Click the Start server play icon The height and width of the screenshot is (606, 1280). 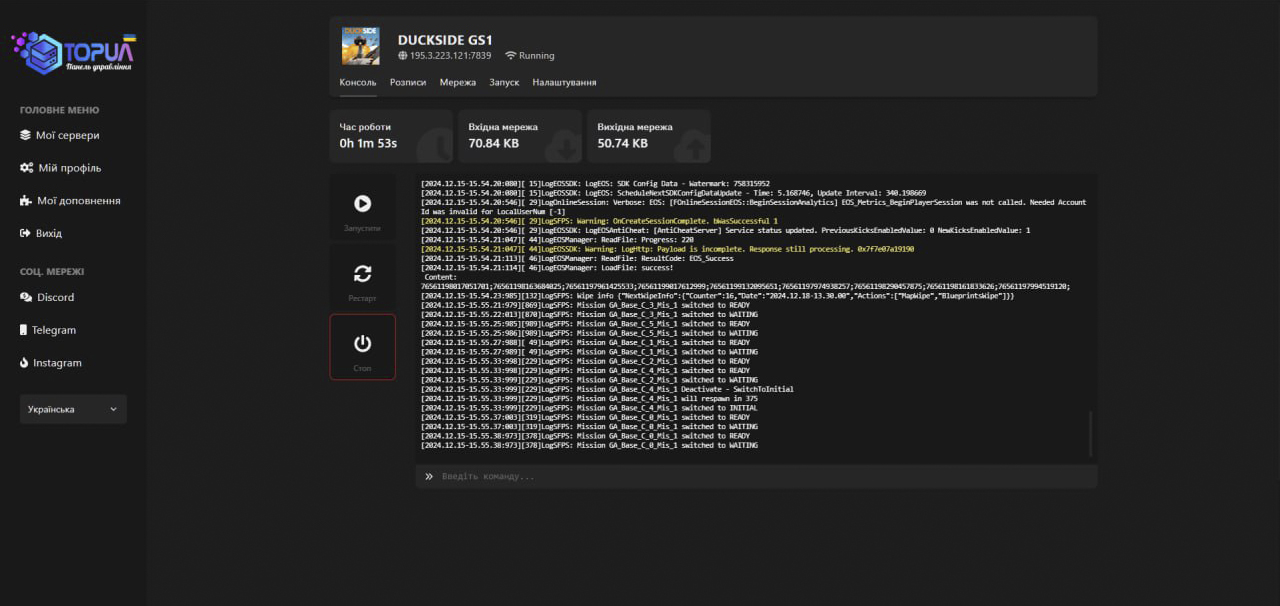coord(362,203)
